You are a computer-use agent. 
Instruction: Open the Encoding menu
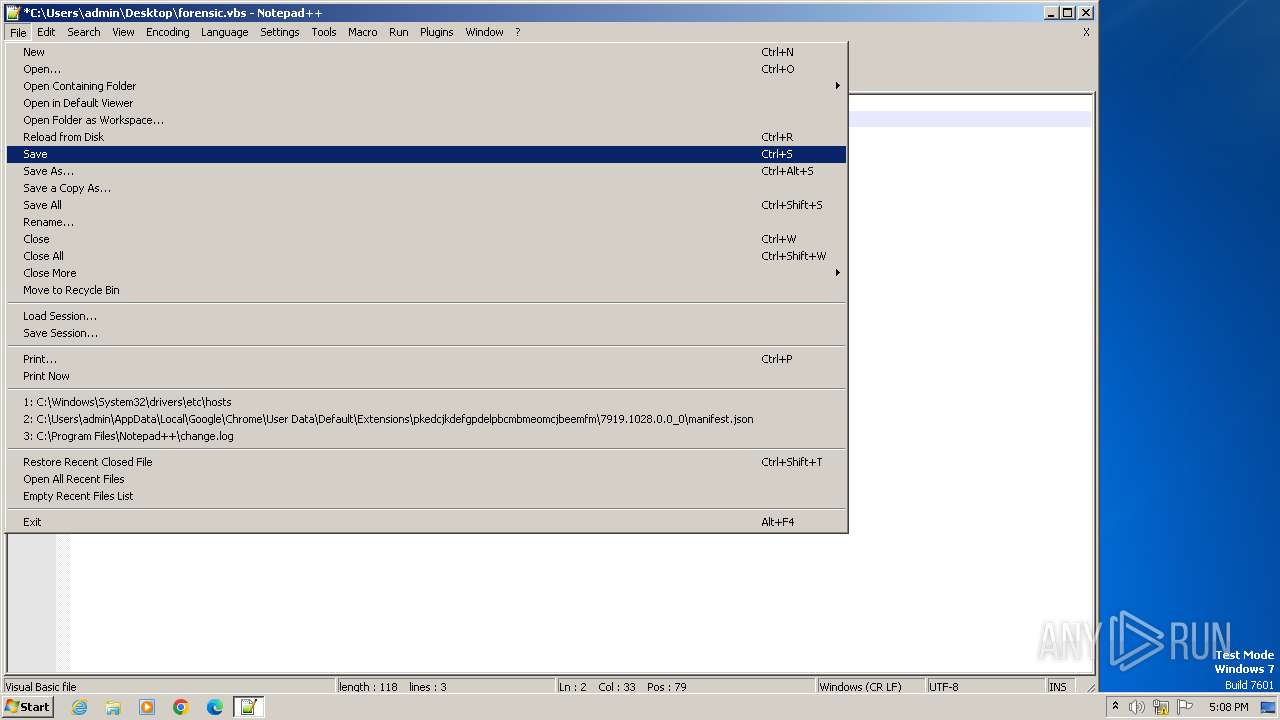167,32
